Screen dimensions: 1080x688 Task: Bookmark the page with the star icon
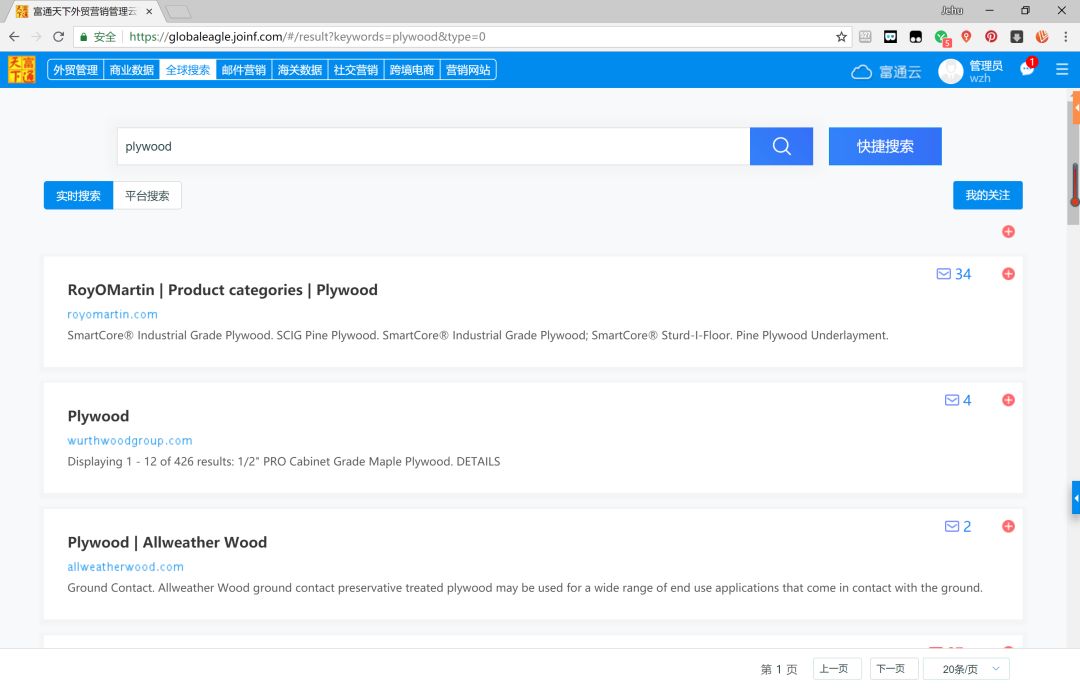(841, 37)
